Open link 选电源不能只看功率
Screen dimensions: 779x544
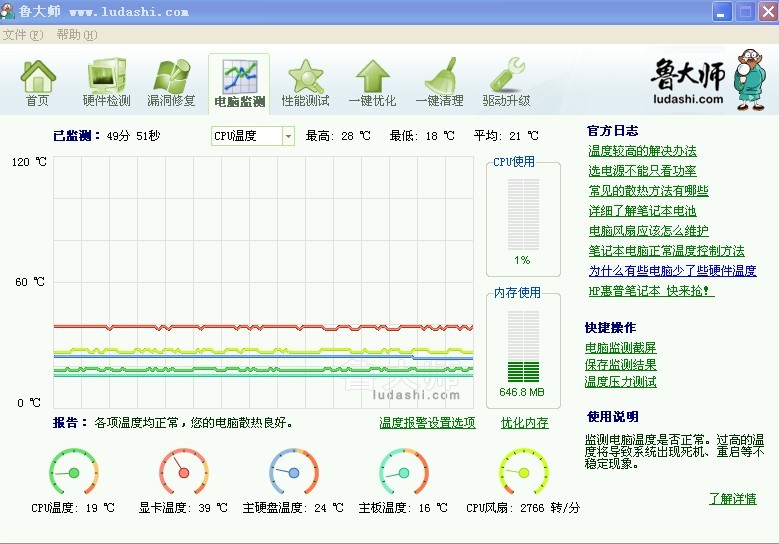point(642,171)
